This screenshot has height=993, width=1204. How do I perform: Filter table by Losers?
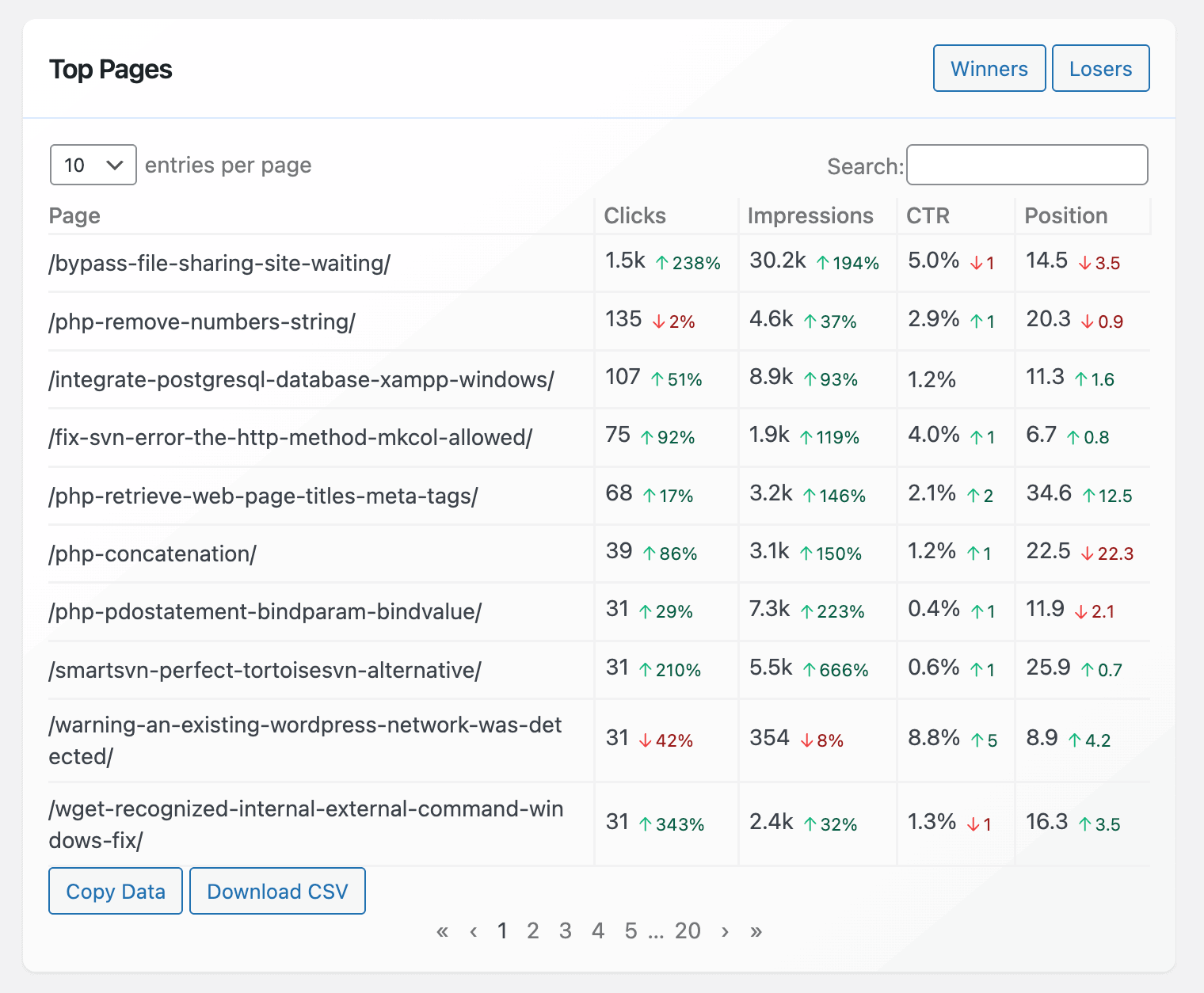[x=1100, y=68]
